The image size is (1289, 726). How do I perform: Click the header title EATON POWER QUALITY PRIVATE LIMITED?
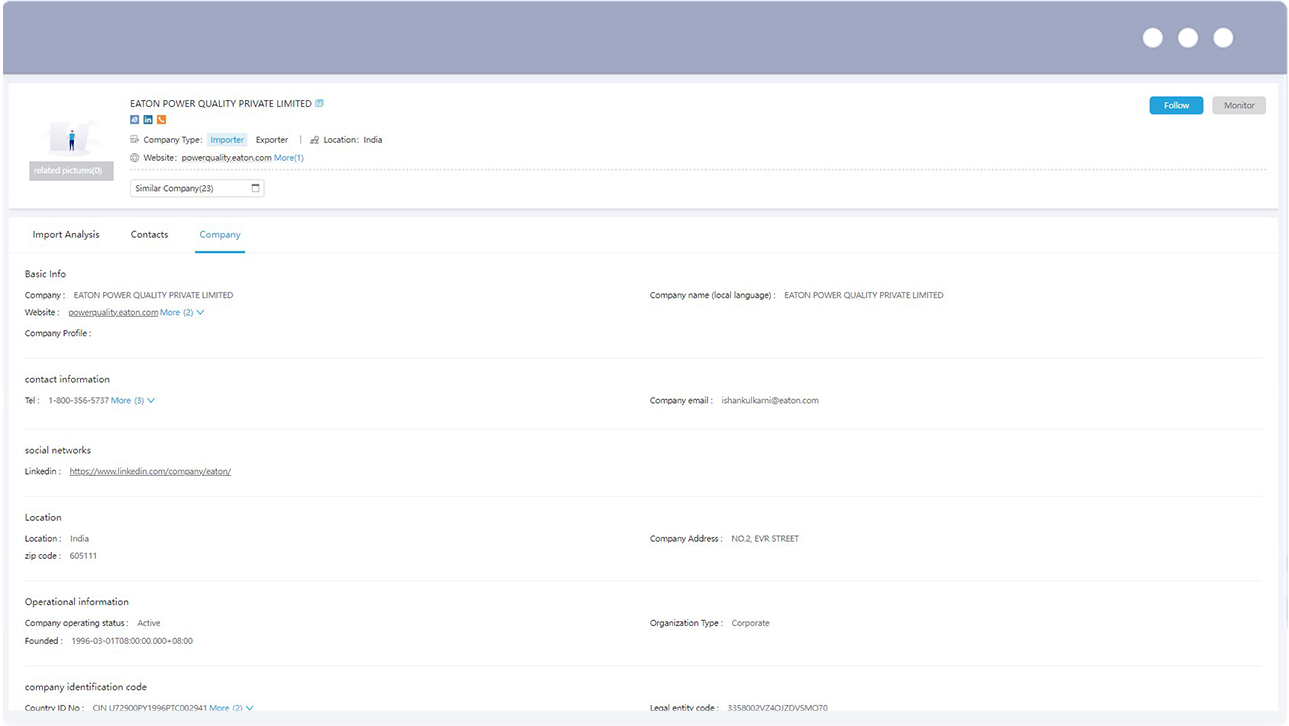point(221,104)
